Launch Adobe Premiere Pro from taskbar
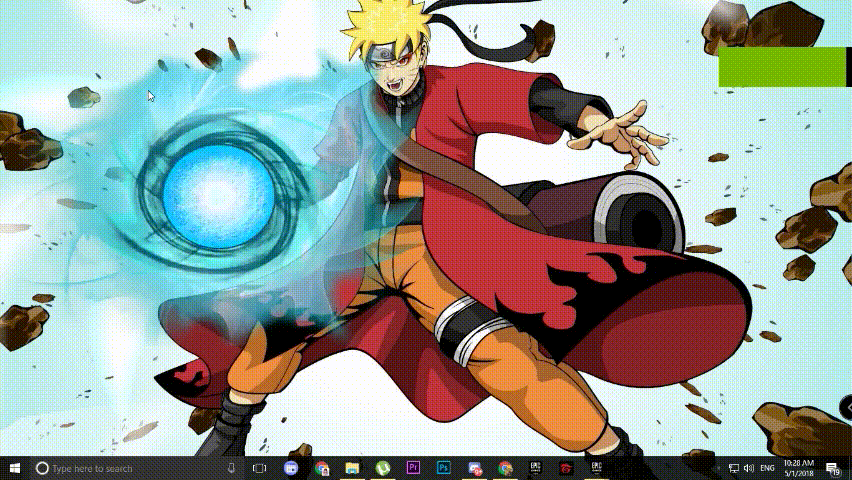This screenshot has height=480, width=852. (x=413, y=468)
